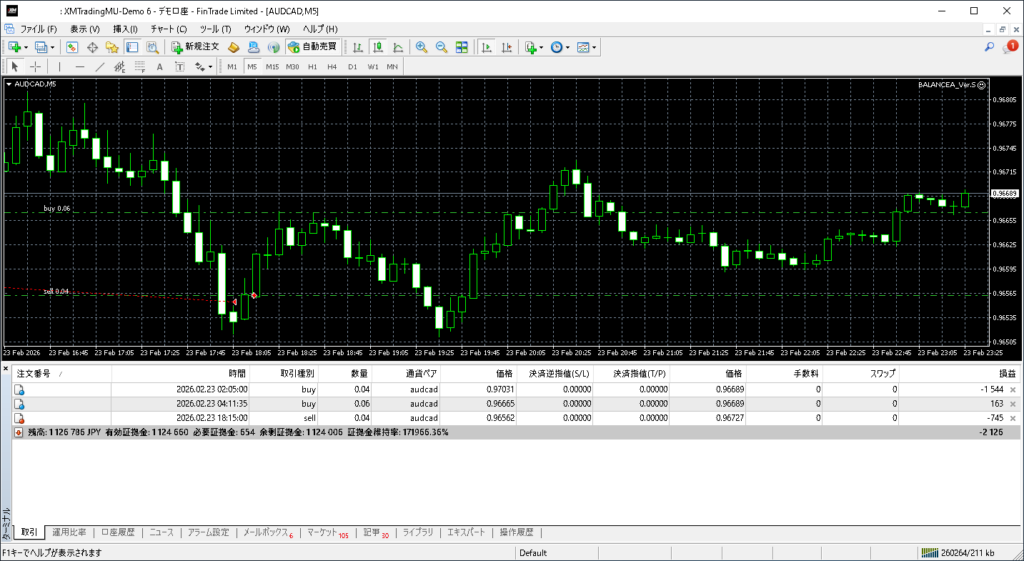Expand the indicators list dropdown arrow
The image size is (1024, 561).
pos(541,47)
